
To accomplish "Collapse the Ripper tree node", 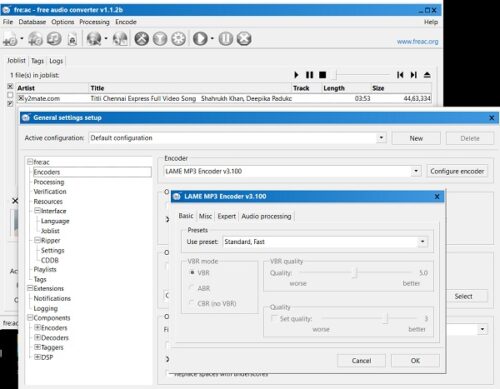I will tap(37, 240).
